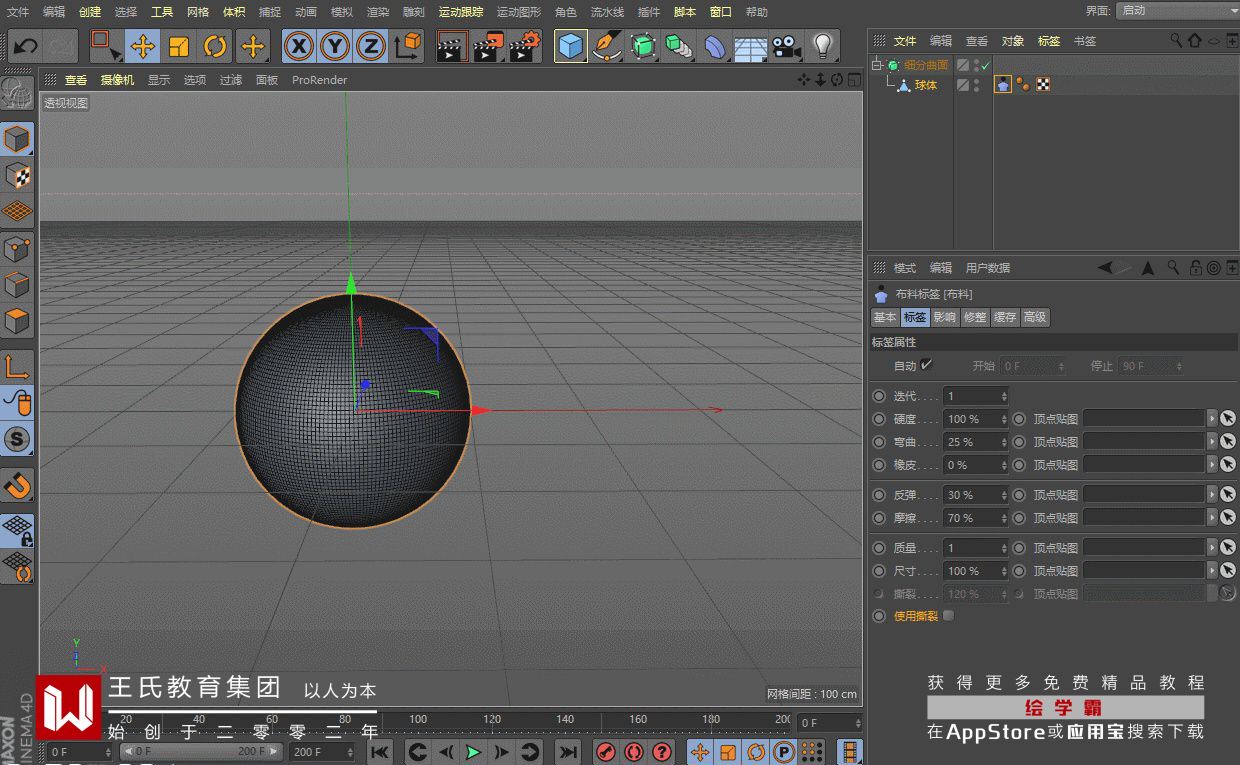Click 硬度 keyframe circle button
Image resolution: width=1240 pixels, height=765 pixels.
tap(879, 419)
